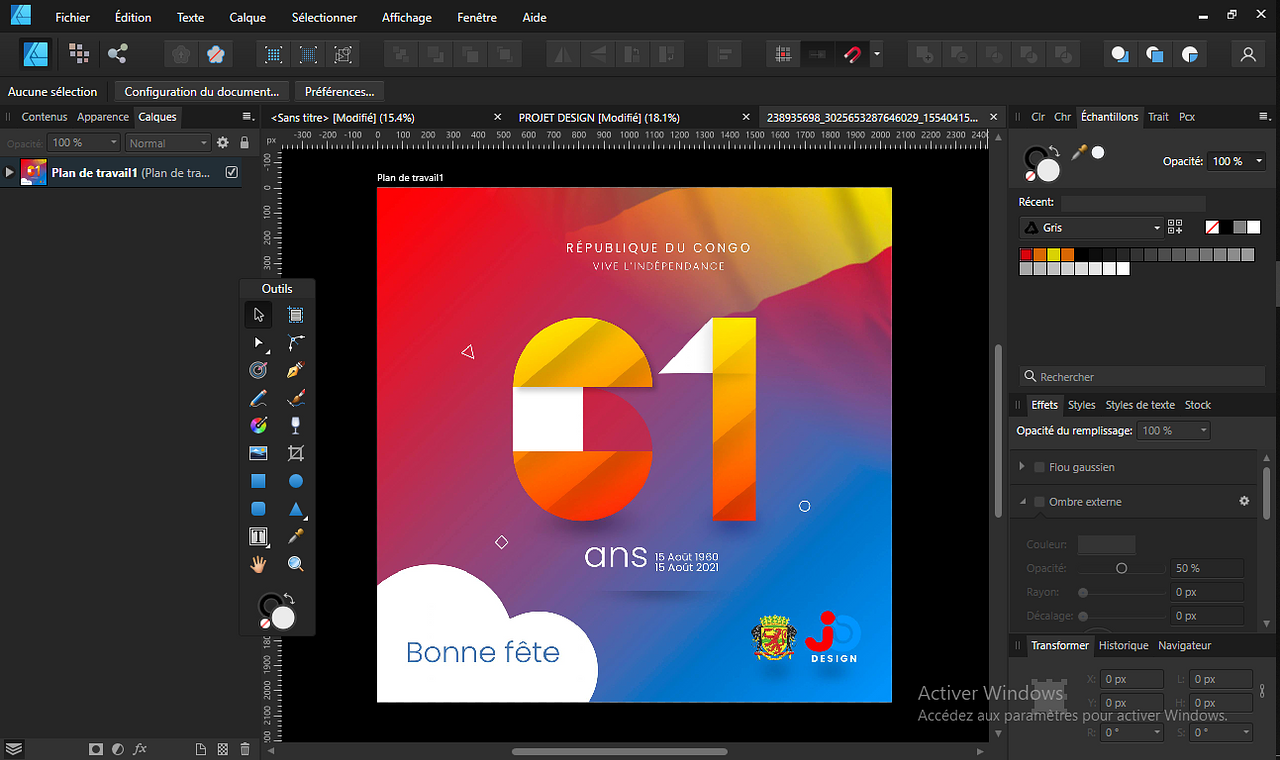Switch to the Pixel persona icon

point(78,55)
